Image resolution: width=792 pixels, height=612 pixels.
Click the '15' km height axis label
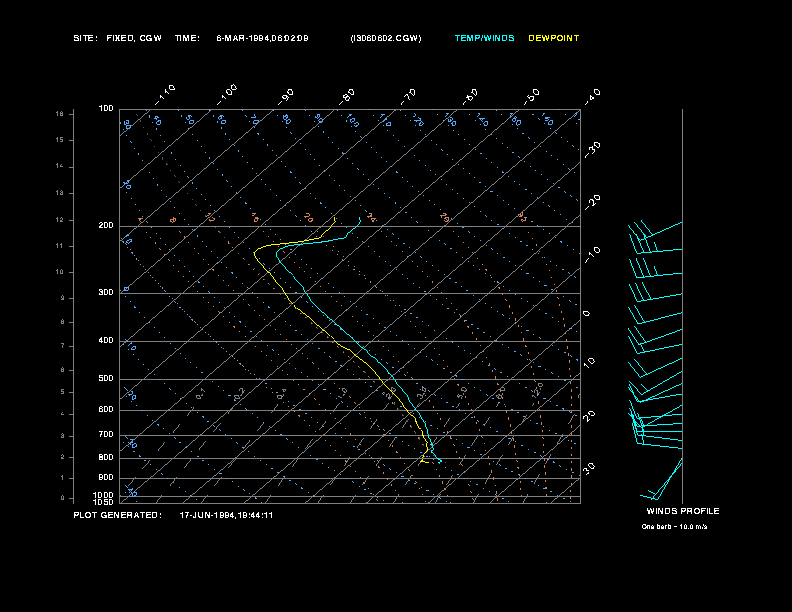[x=60, y=140]
